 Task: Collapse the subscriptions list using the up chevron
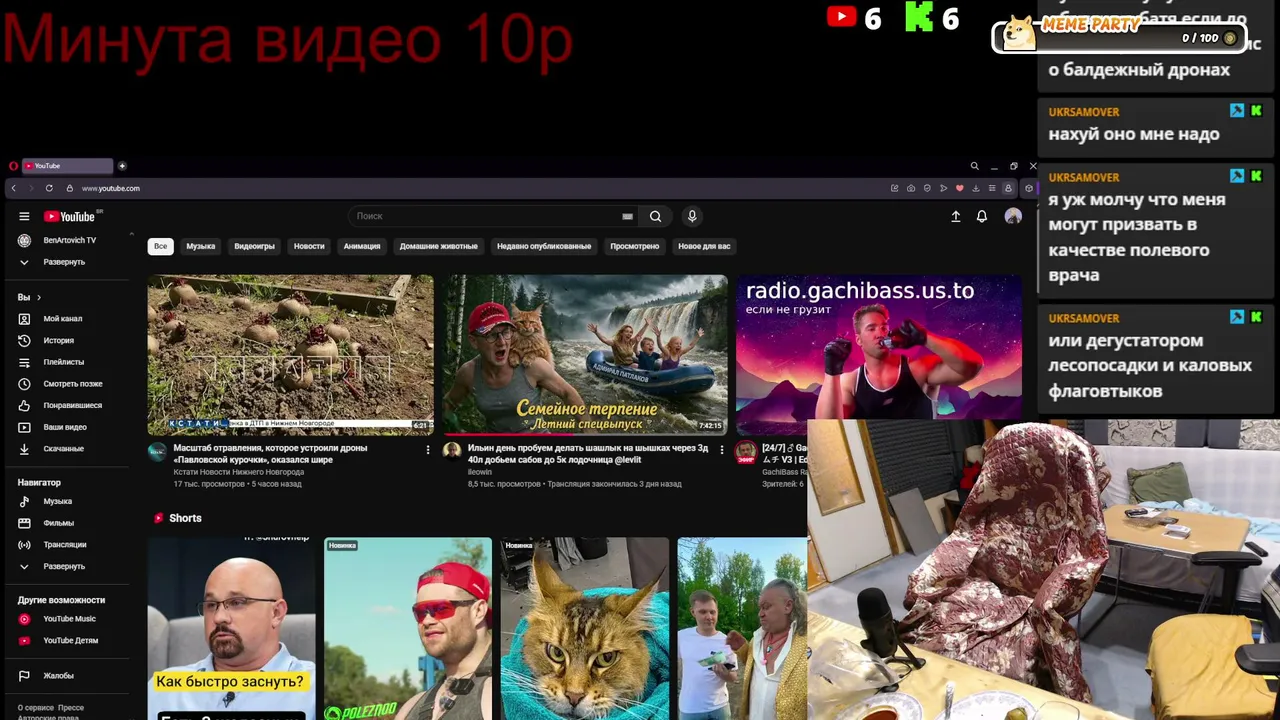[x=131, y=235]
